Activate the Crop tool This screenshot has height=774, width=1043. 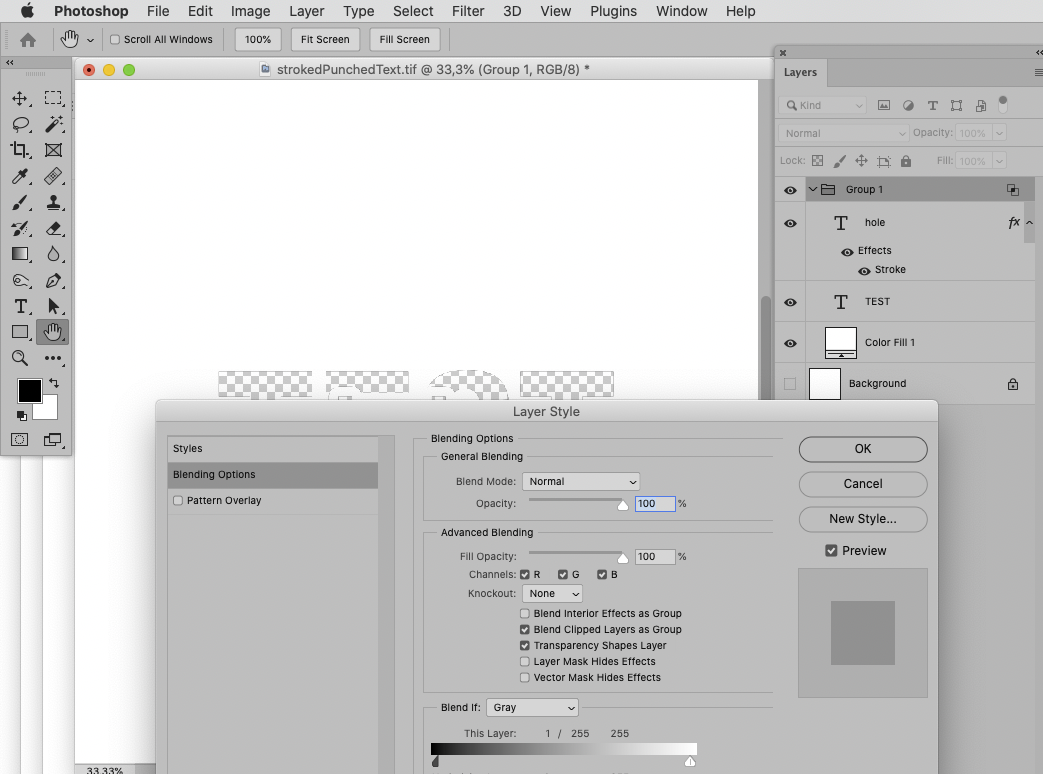[x=20, y=150]
